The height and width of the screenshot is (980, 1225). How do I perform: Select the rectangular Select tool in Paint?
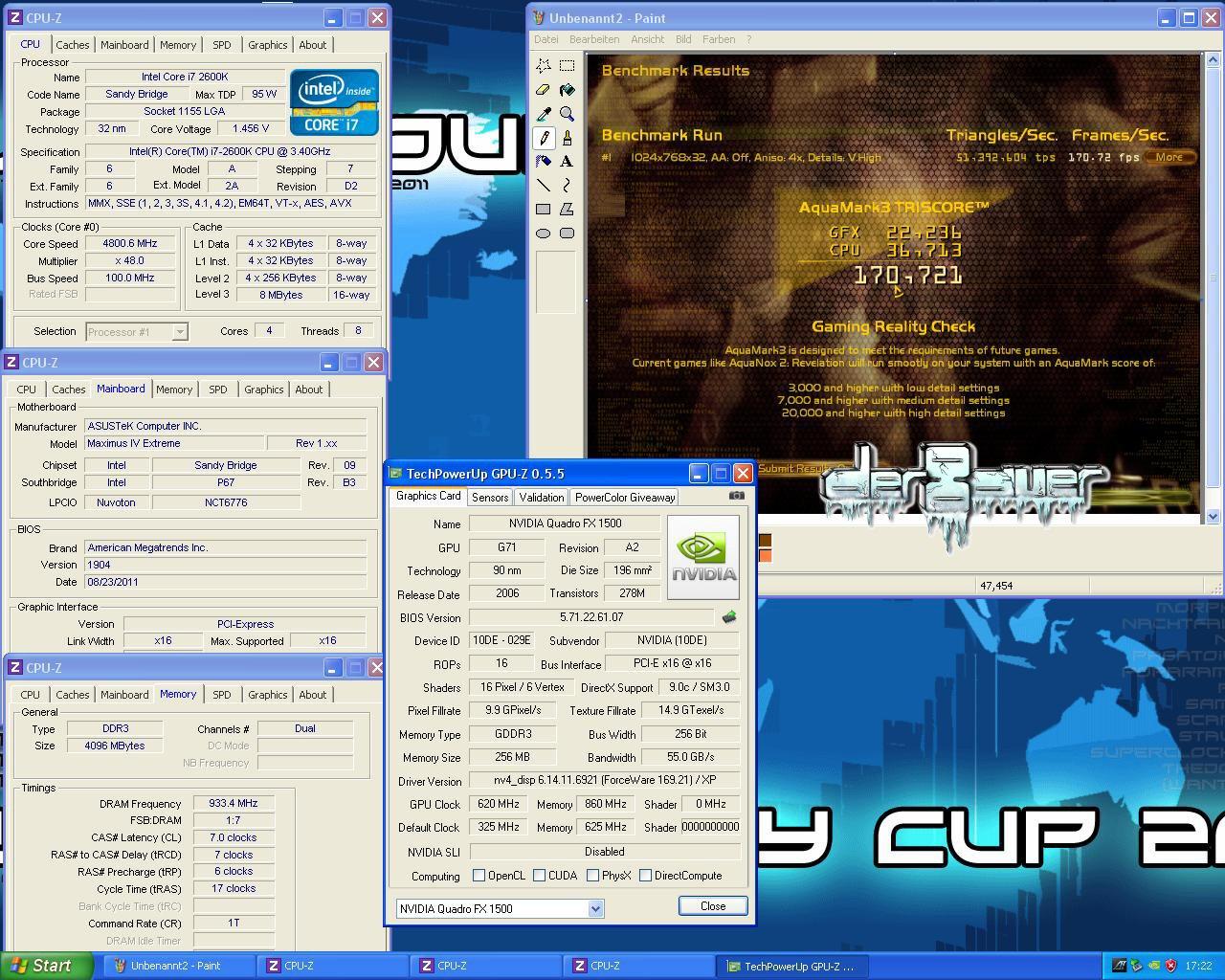click(x=568, y=66)
